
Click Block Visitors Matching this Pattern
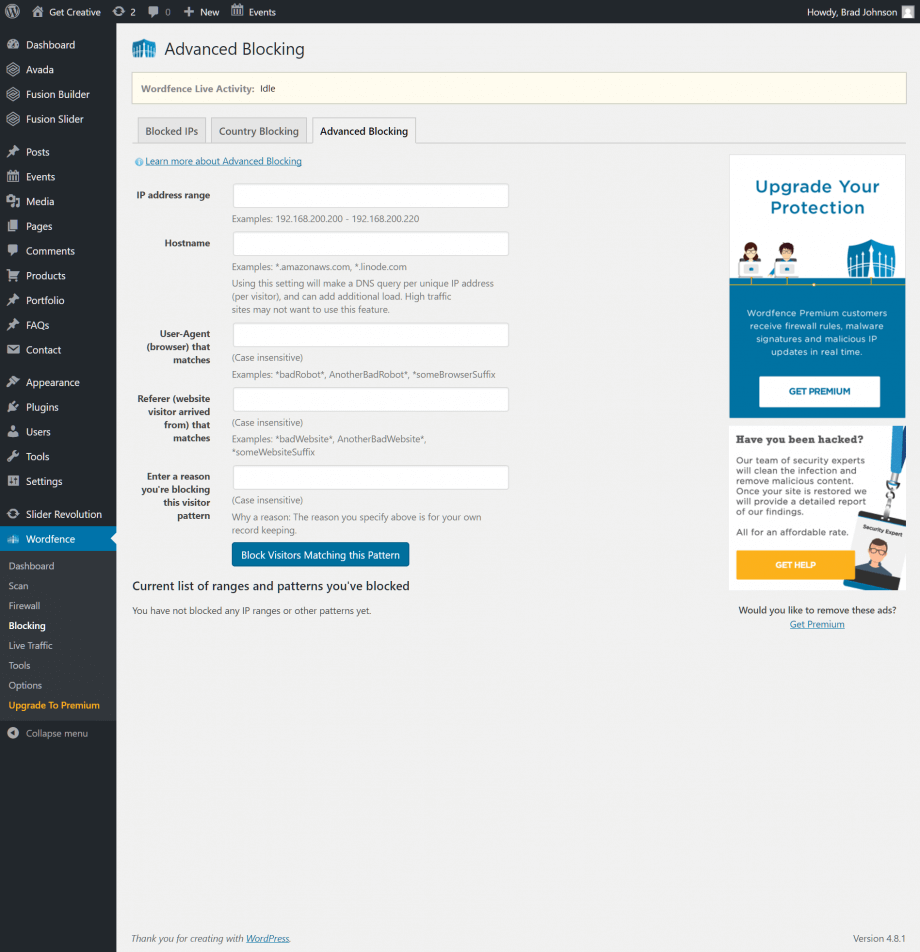click(x=320, y=554)
